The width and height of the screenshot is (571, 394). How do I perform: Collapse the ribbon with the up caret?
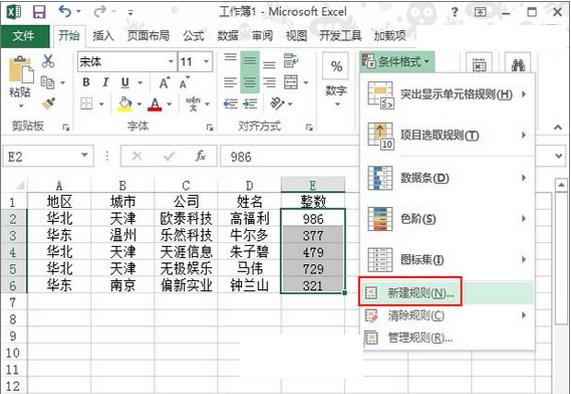[558, 127]
